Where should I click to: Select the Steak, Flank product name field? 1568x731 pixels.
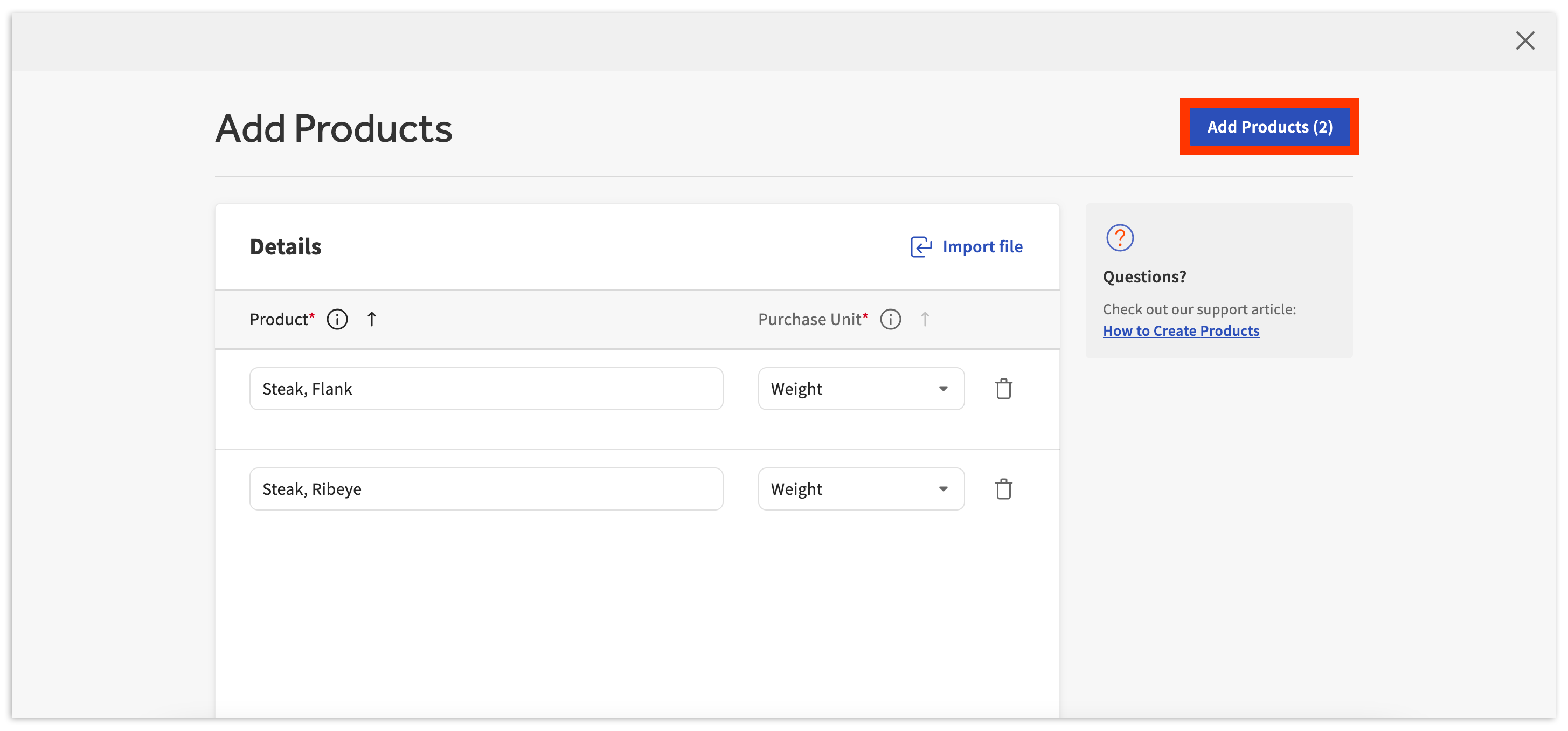pos(485,388)
